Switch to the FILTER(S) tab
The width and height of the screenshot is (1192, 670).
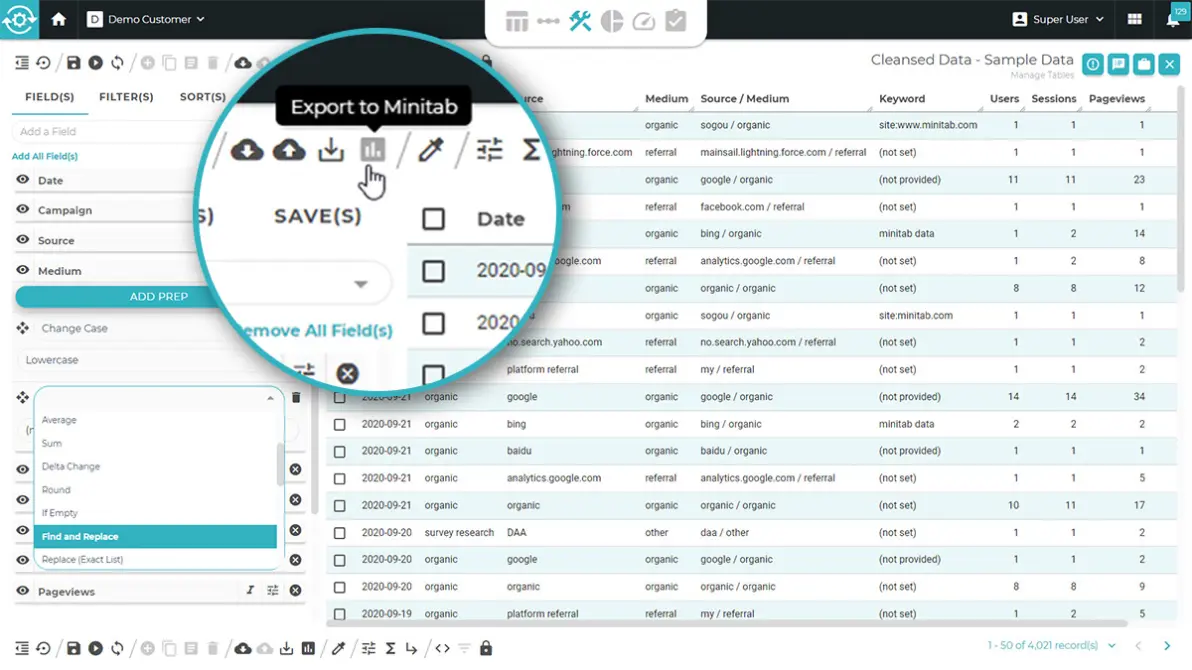(126, 97)
